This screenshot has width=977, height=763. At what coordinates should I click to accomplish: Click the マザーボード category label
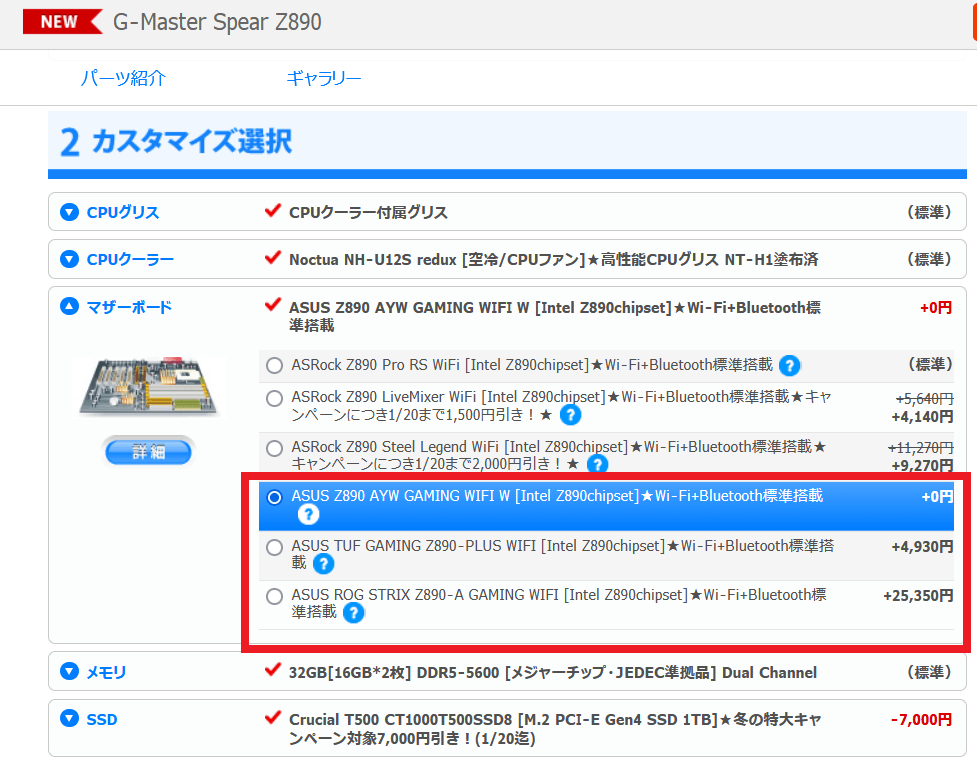(x=129, y=307)
